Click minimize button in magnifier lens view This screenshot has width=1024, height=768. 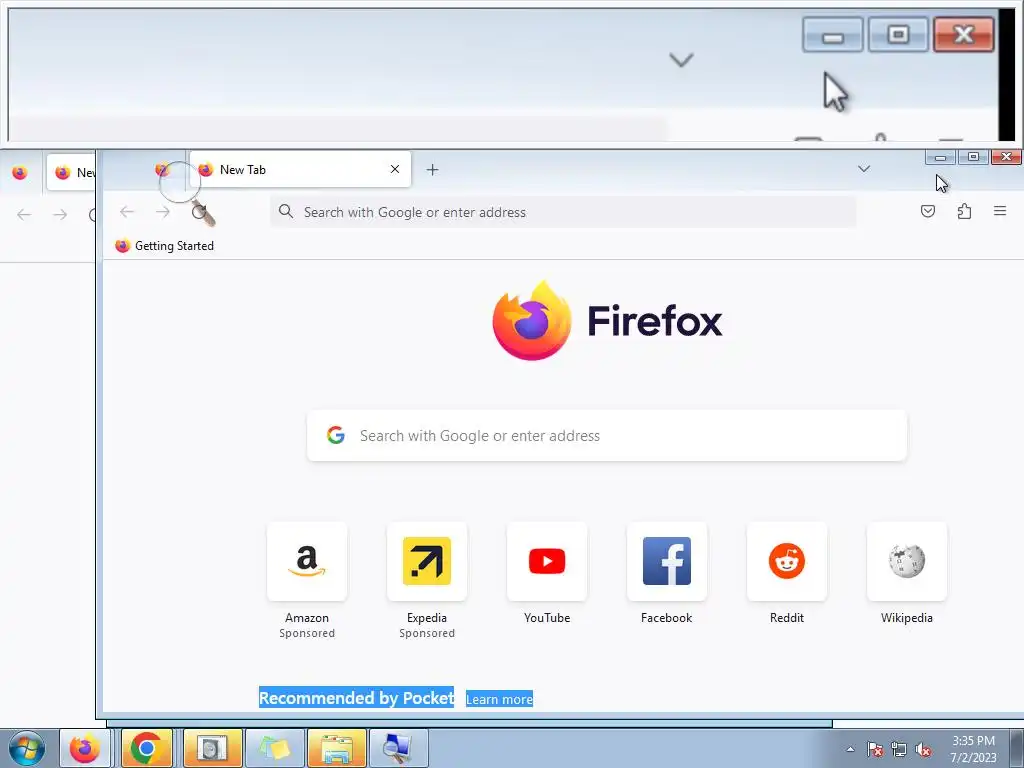832,34
